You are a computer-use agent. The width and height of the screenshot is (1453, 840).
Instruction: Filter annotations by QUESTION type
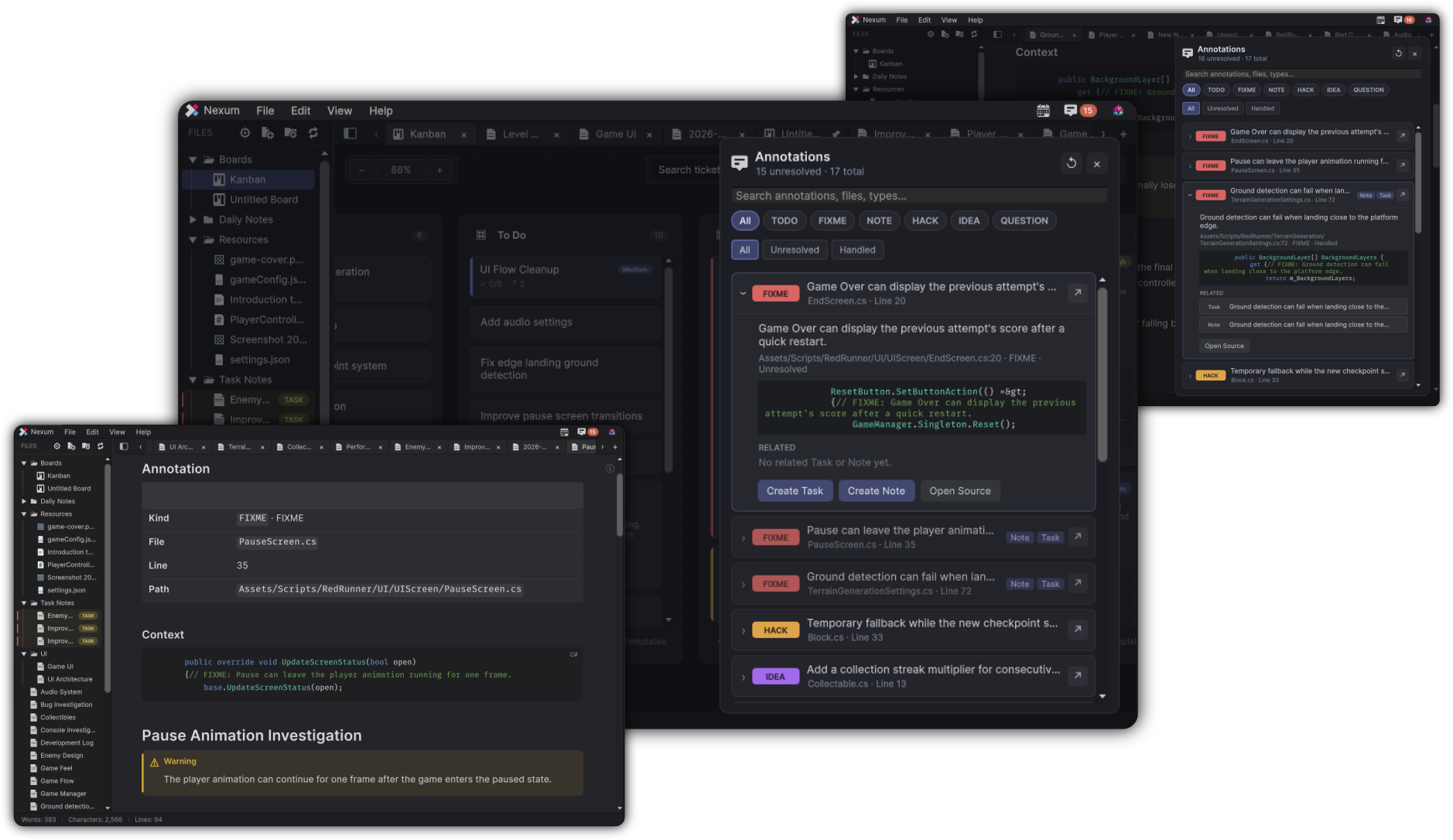pos(1024,220)
